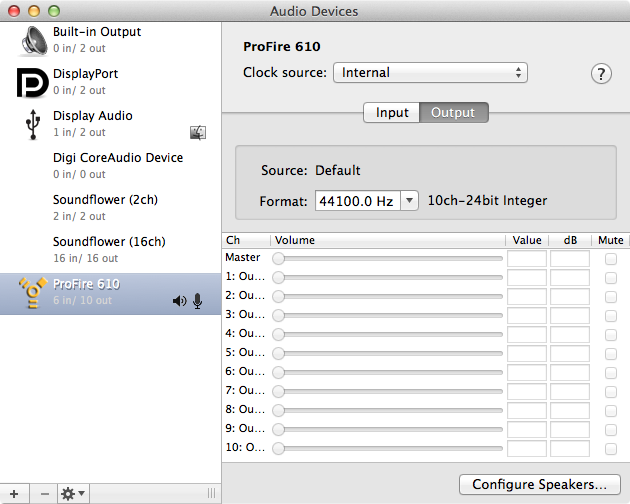The image size is (630, 504).
Task: Select Digi CoreAudio Device in the list
Action: tap(110, 166)
